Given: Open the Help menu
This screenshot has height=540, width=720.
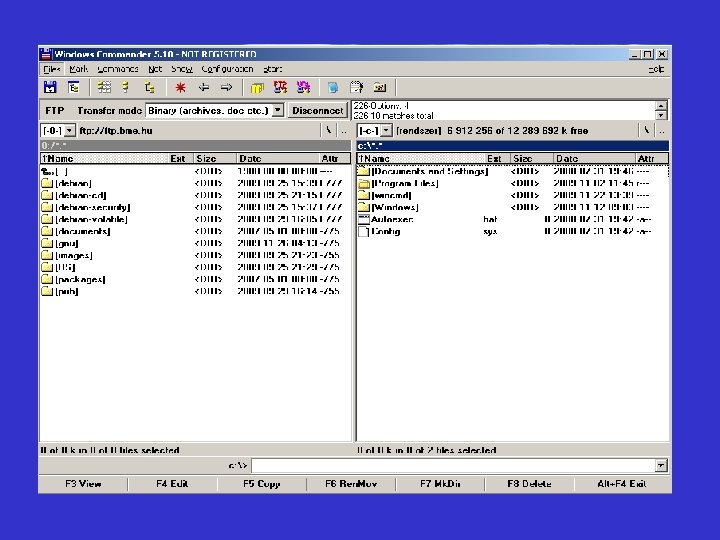Looking at the screenshot, I should 656,69.
